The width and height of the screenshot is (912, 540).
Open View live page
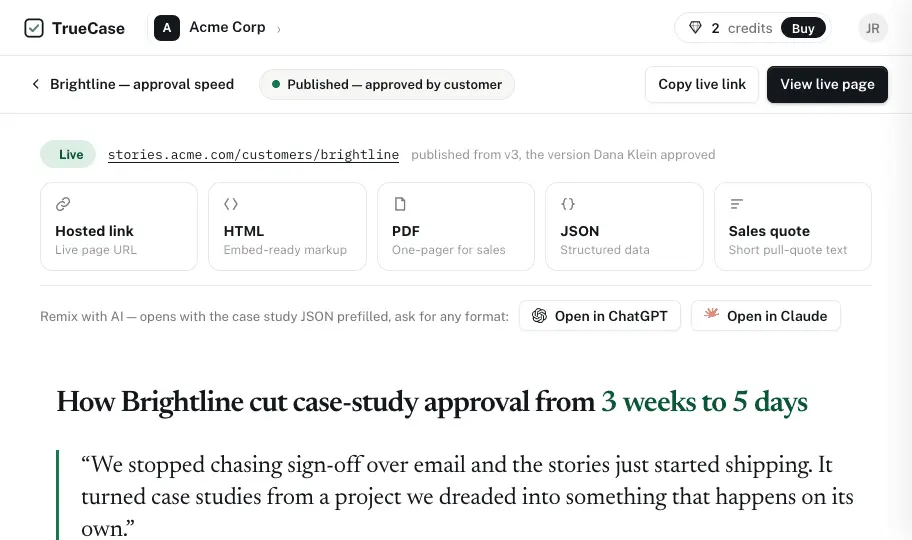click(827, 84)
